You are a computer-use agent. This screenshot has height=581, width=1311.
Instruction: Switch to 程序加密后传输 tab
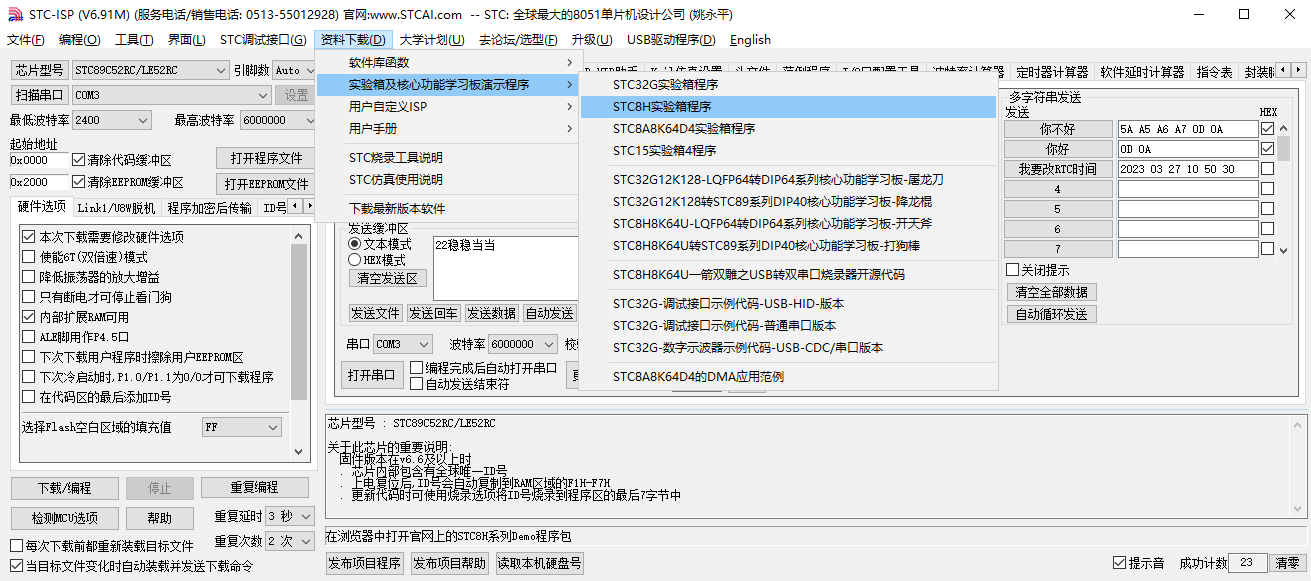209,208
